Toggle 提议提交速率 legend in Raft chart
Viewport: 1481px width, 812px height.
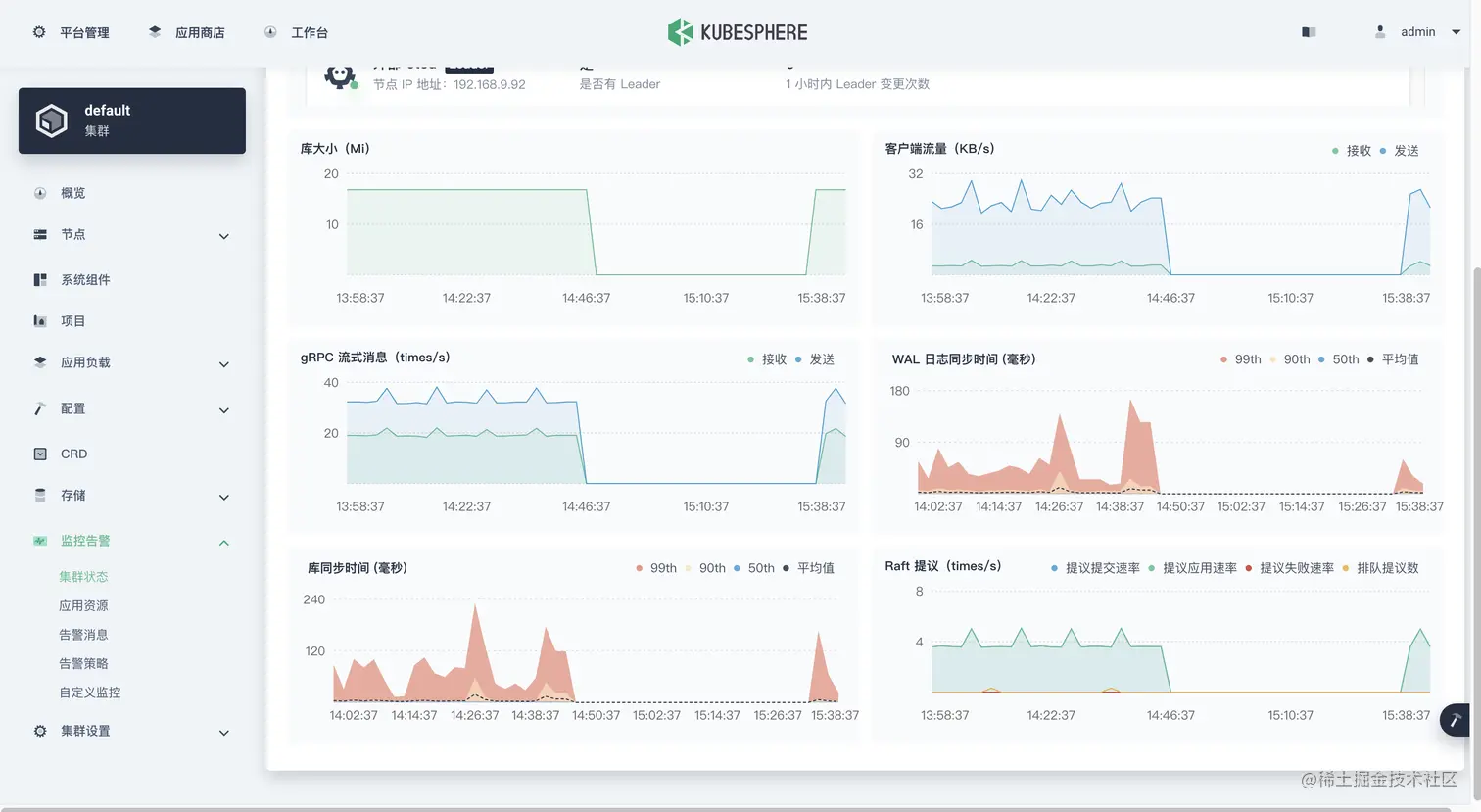(x=1095, y=568)
